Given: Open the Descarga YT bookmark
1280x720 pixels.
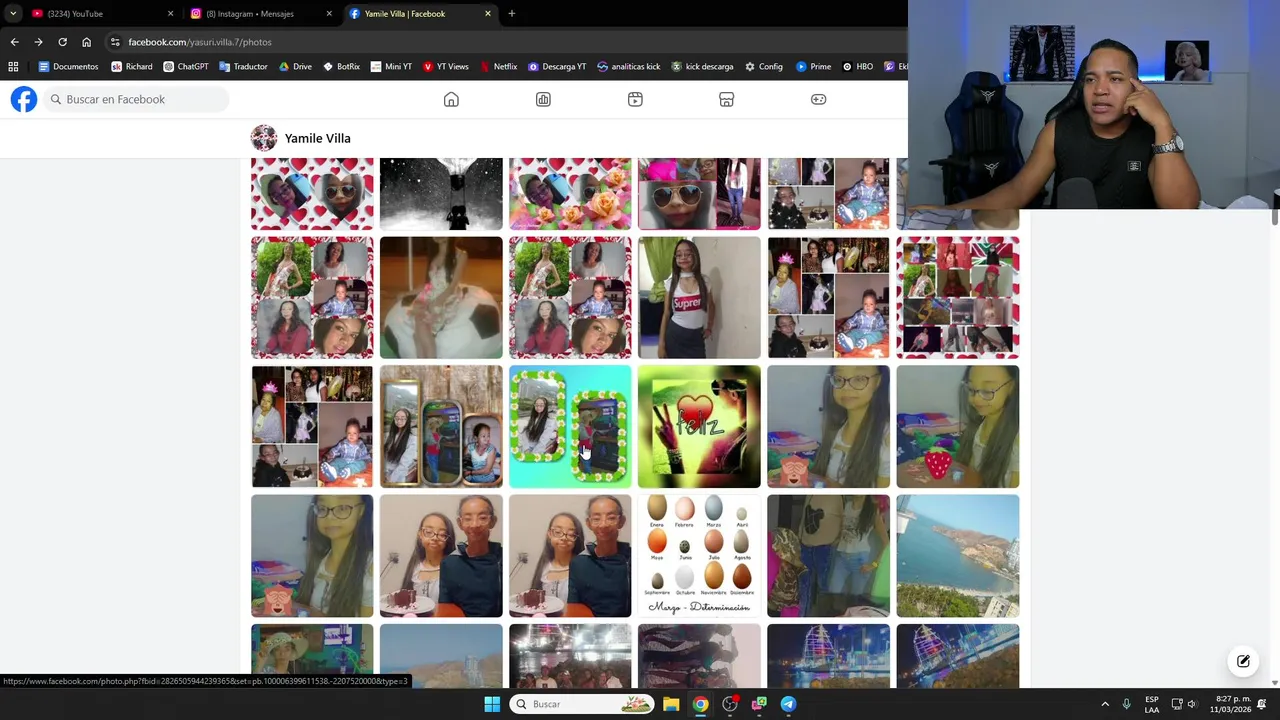Looking at the screenshot, I should click(x=557, y=67).
